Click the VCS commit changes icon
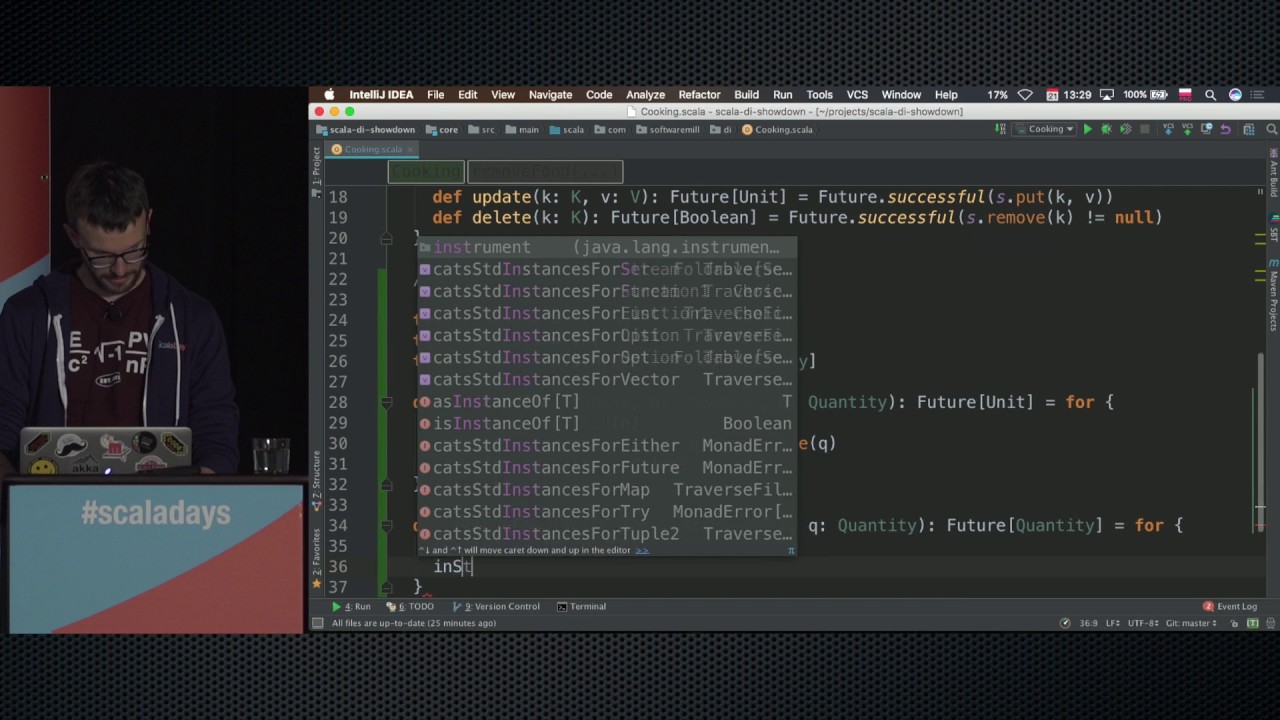The image size is (1280, 720). click(x=1187, y=129)
